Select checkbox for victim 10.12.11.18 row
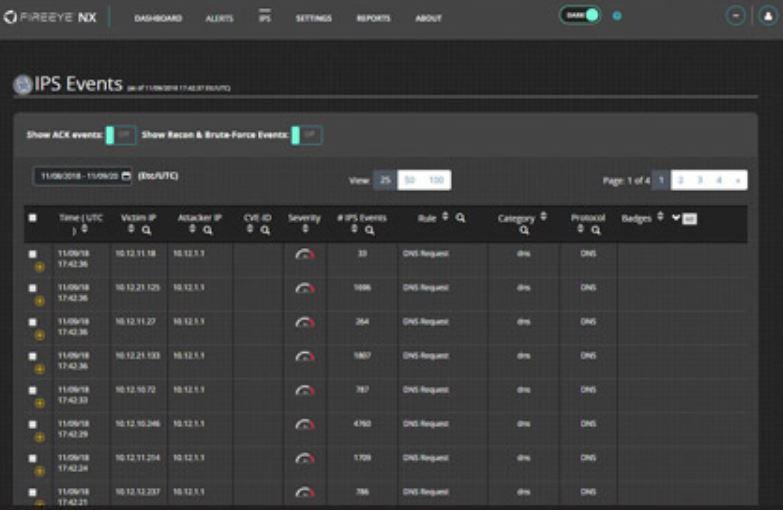783x510 pixels. [32, 254]
